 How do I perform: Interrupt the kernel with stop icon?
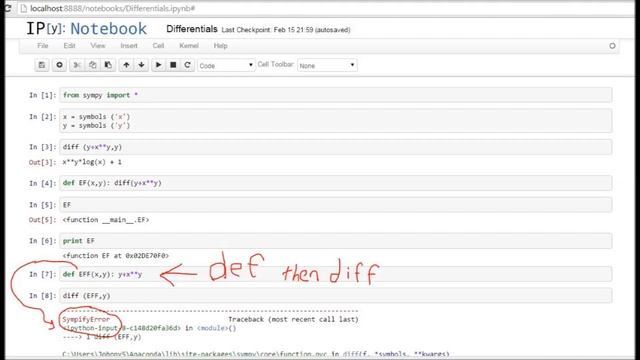(173, 65)
